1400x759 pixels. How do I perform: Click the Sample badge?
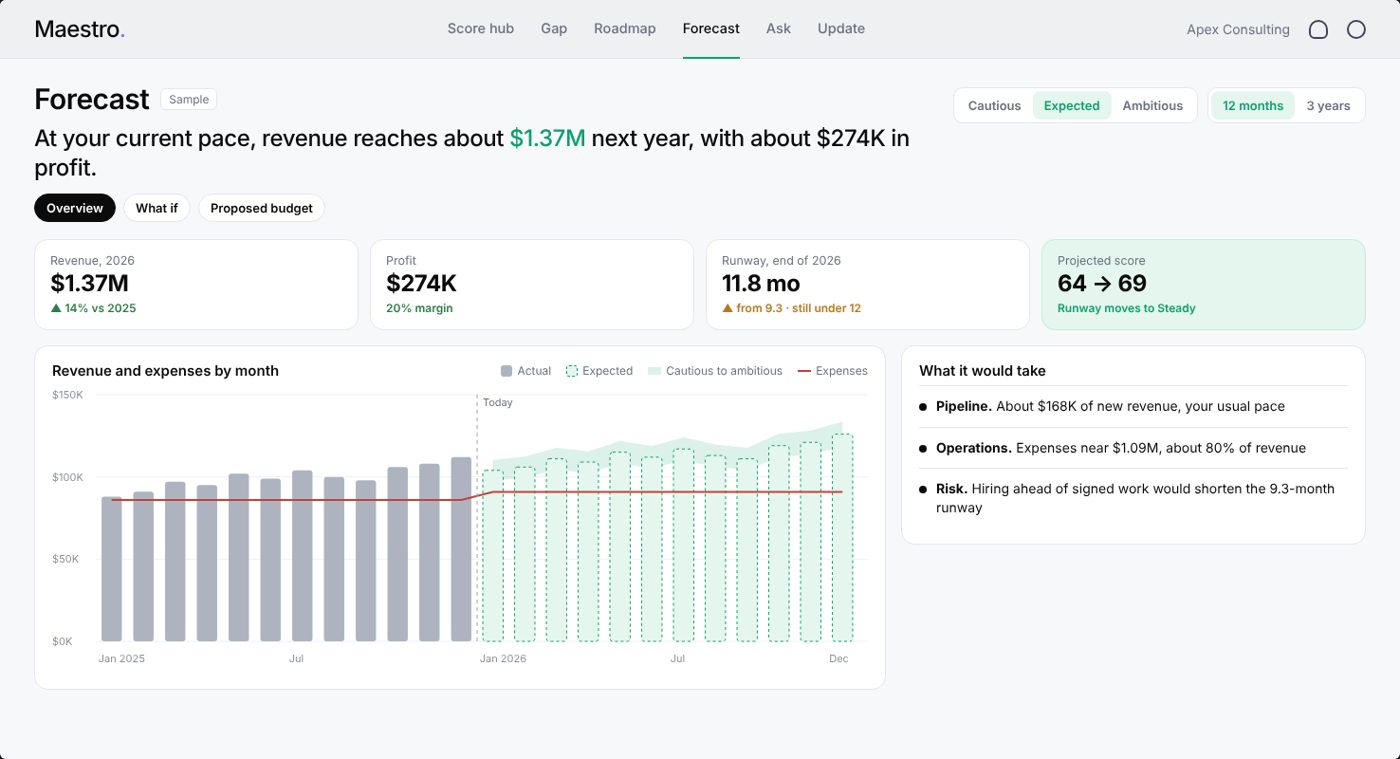point(189,99)
